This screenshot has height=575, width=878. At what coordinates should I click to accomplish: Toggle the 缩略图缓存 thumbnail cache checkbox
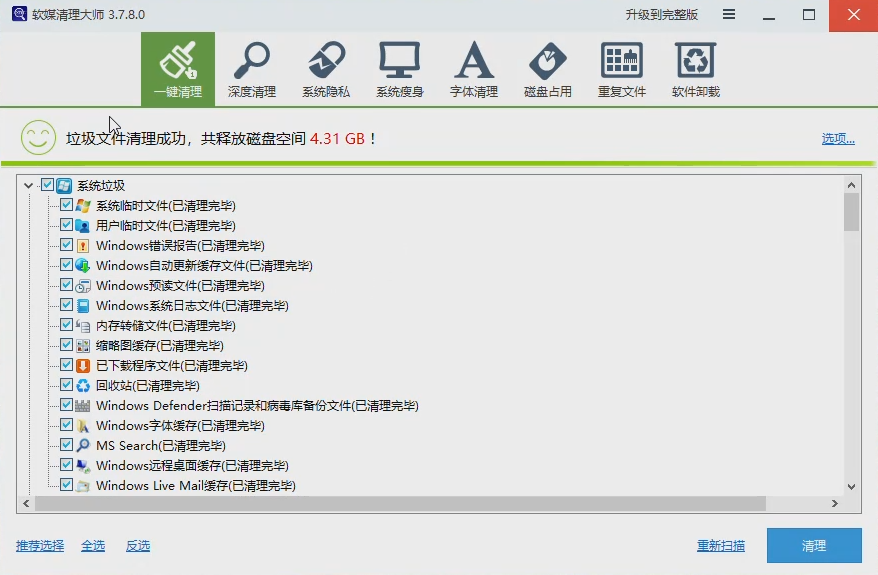pyautogui.click(x=67, y=345)
